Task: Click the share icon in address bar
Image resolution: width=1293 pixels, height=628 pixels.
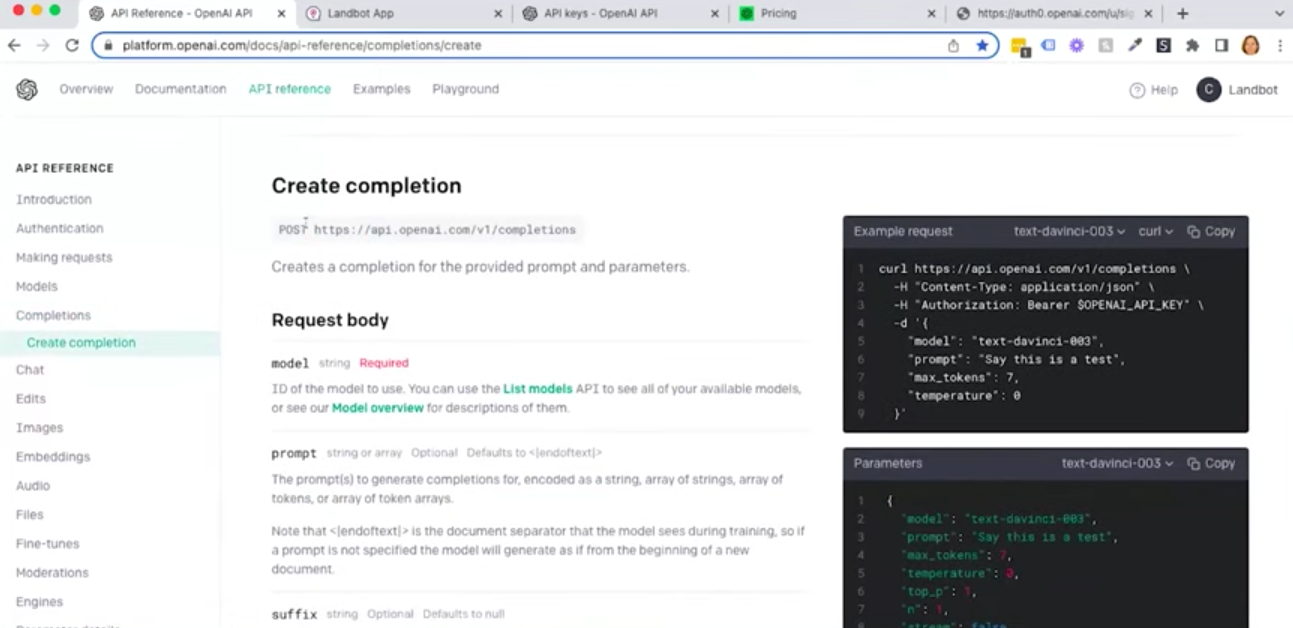Action: [954, 45]
